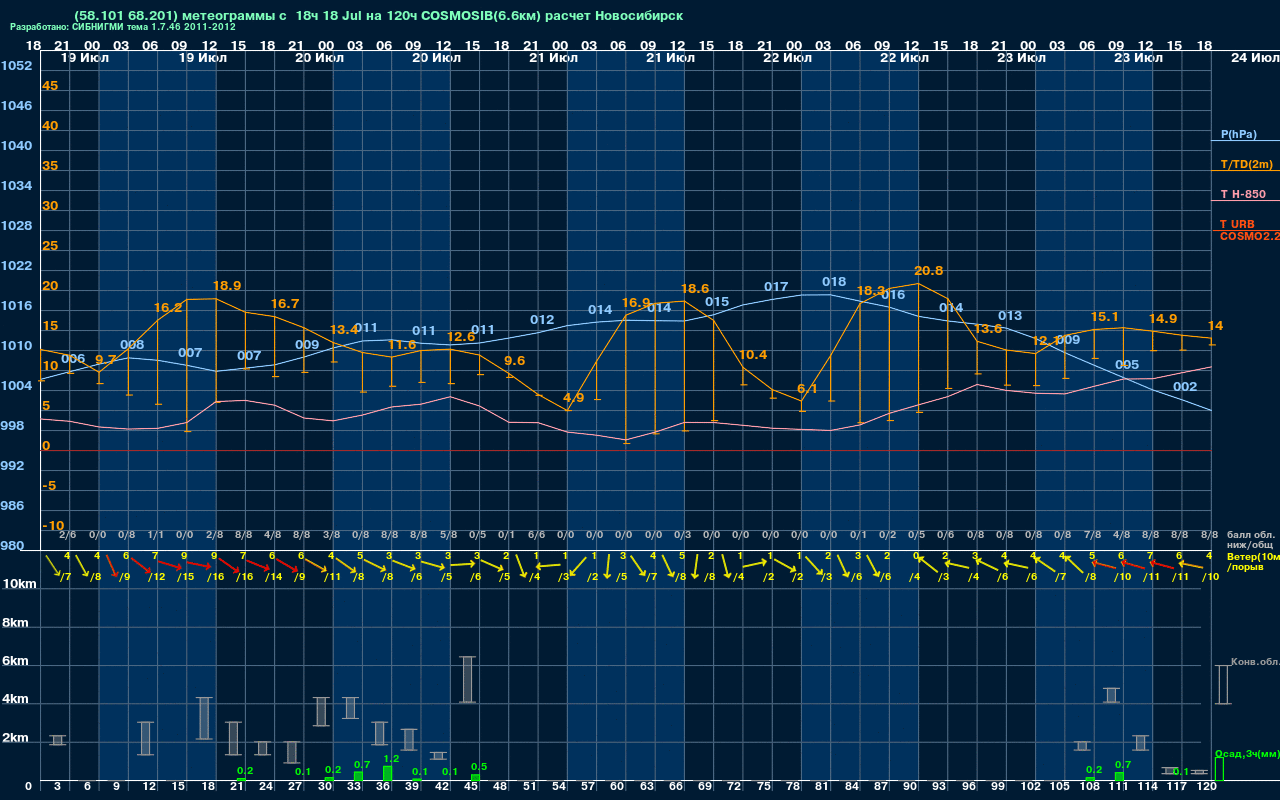Click the 980 pressure axis value
The height and width of the screenshot is (800, 1280).
[x=12, y=546]
